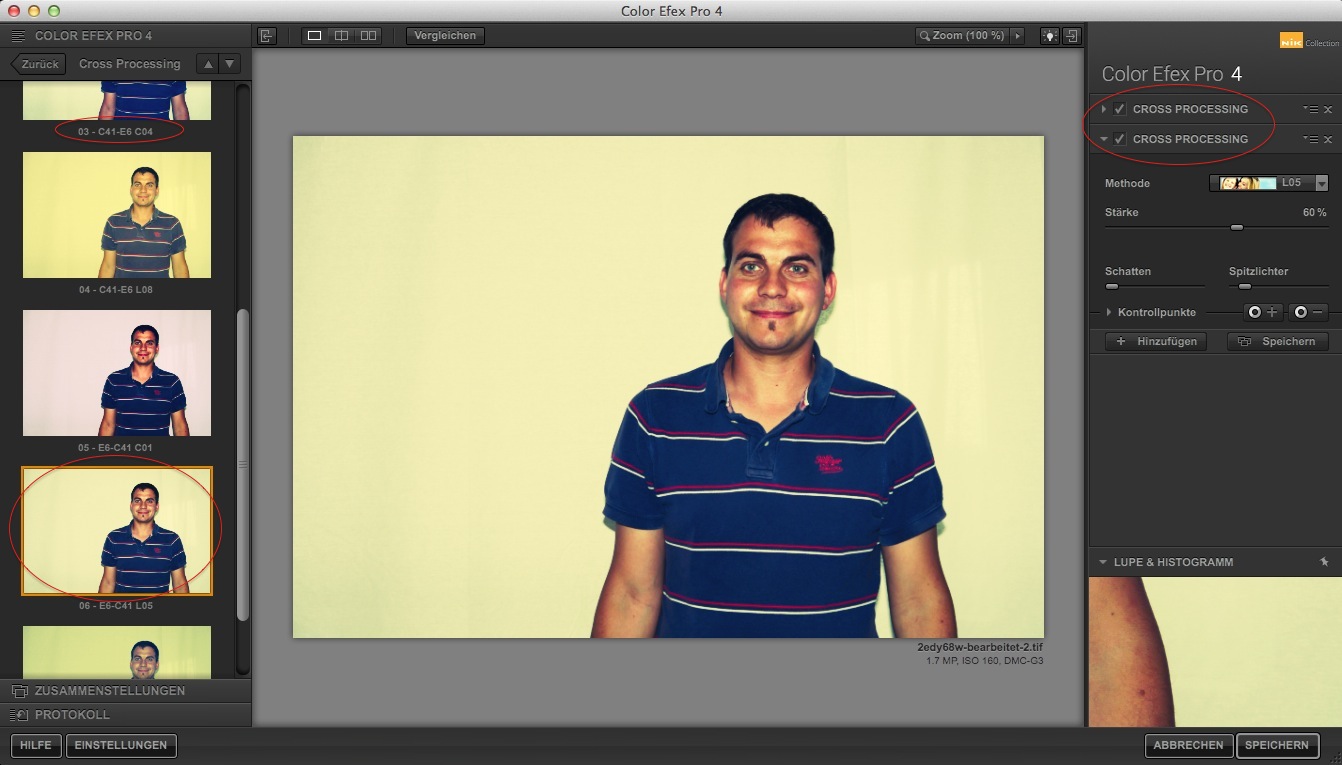Select the 05 - E6-C41 C01 preset thumbnail
The width and height of the screenshot is (1342, 765).
point(116,373)
